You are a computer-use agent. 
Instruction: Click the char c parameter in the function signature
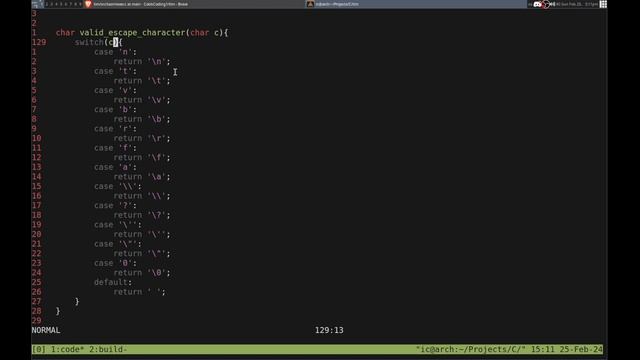[204, 33]
